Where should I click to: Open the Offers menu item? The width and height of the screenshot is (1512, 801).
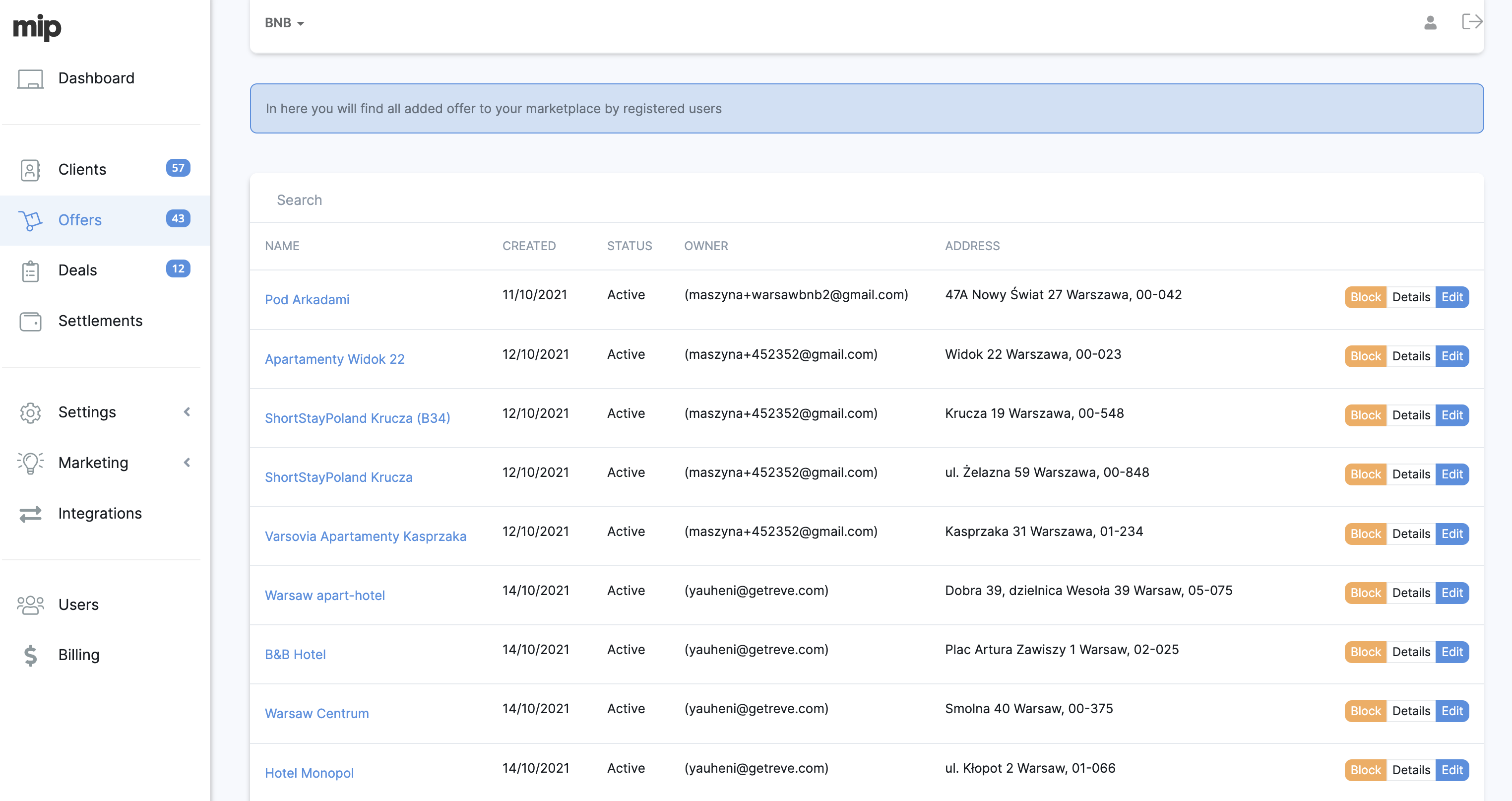coord(80,220)
